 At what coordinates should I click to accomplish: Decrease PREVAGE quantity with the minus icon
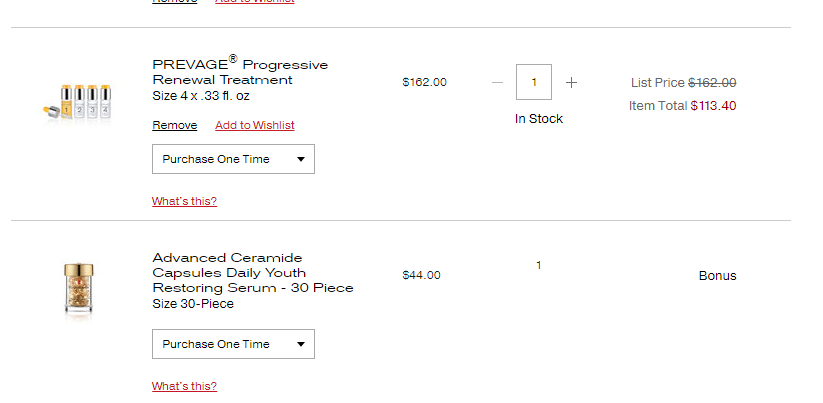[498, 82]
